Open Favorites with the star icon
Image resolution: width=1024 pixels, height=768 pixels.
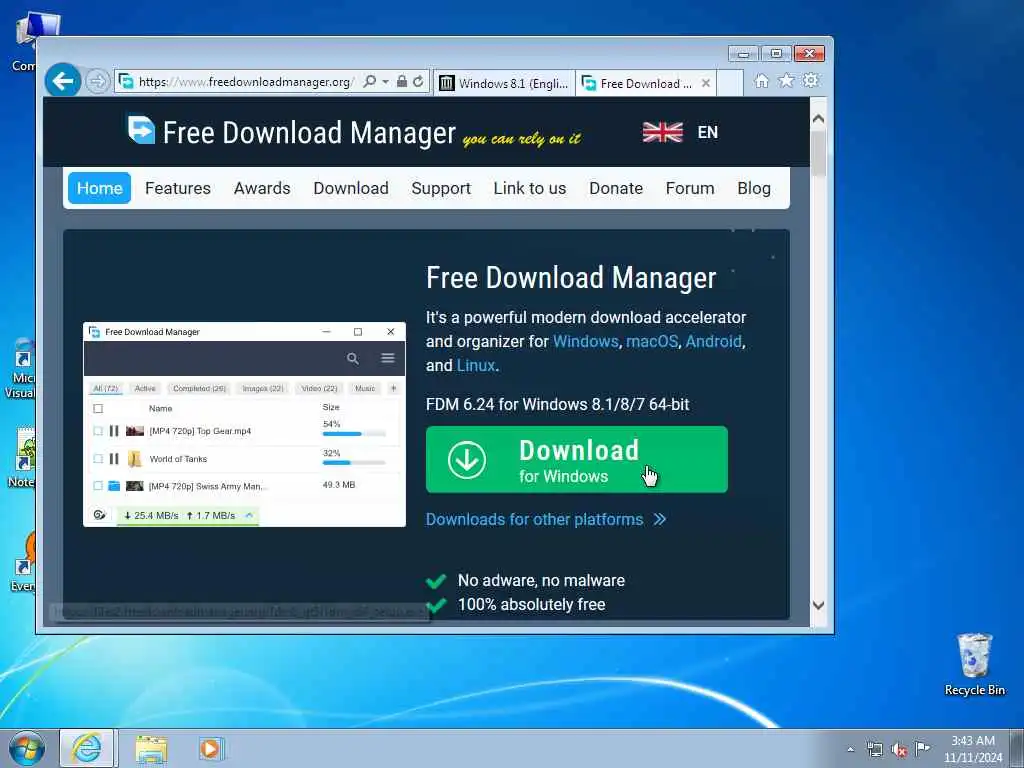point(787,80)
